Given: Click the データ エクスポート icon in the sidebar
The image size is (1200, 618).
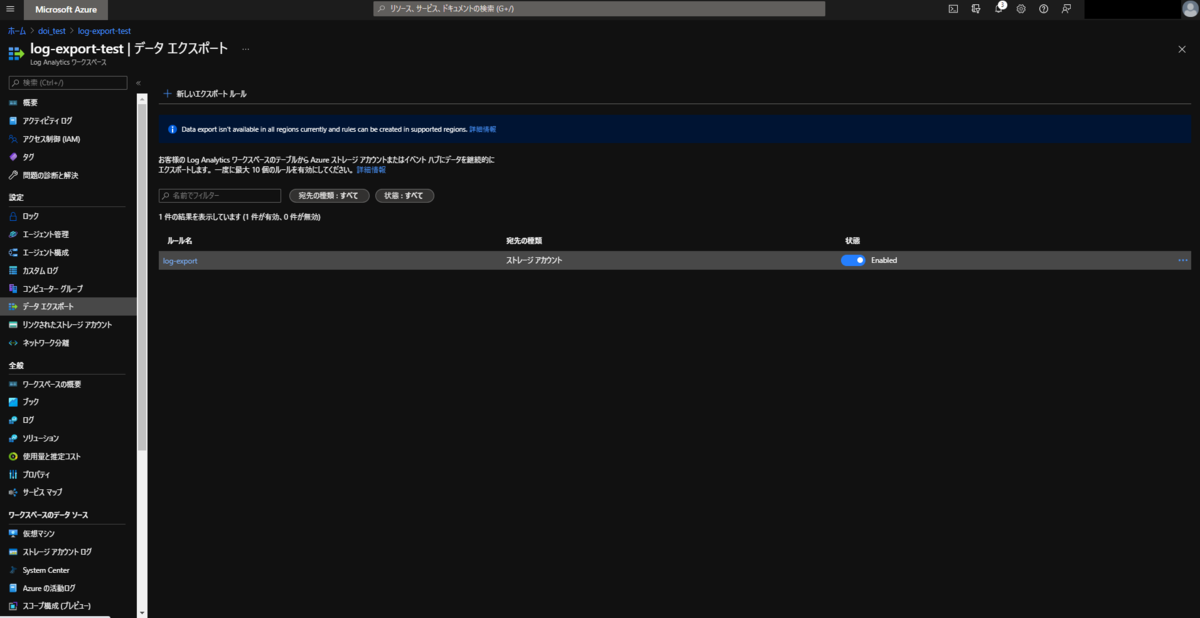Looking at the screenshot, I should (x=13, y=306).
